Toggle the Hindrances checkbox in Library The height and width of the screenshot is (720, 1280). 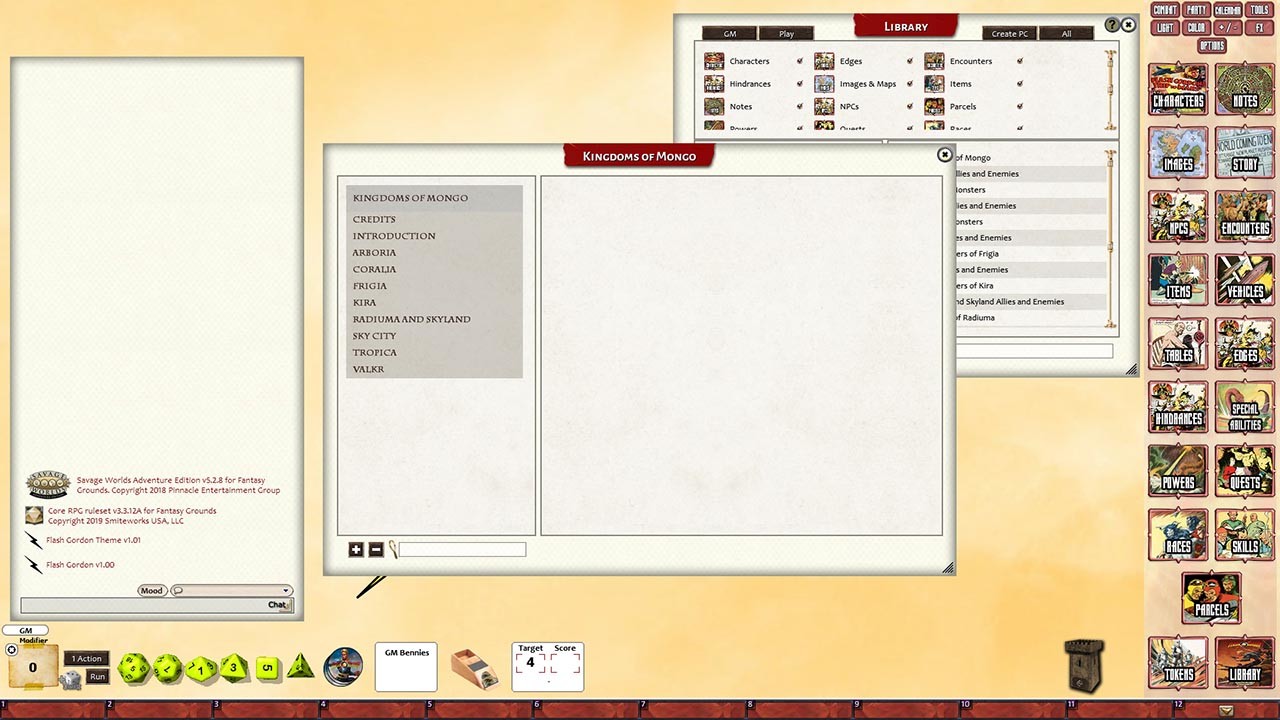pos(800,84)
